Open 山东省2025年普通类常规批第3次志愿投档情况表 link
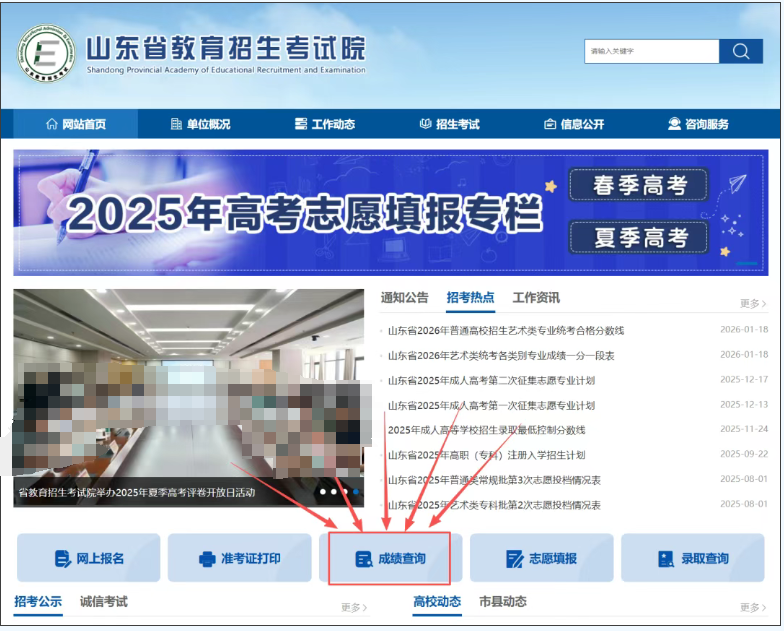784x631 pixels. pos(494,480)
